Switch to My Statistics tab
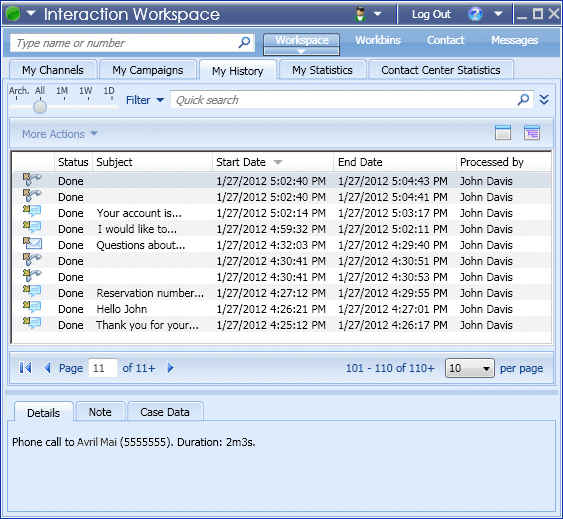 click(x=322, y=70)
